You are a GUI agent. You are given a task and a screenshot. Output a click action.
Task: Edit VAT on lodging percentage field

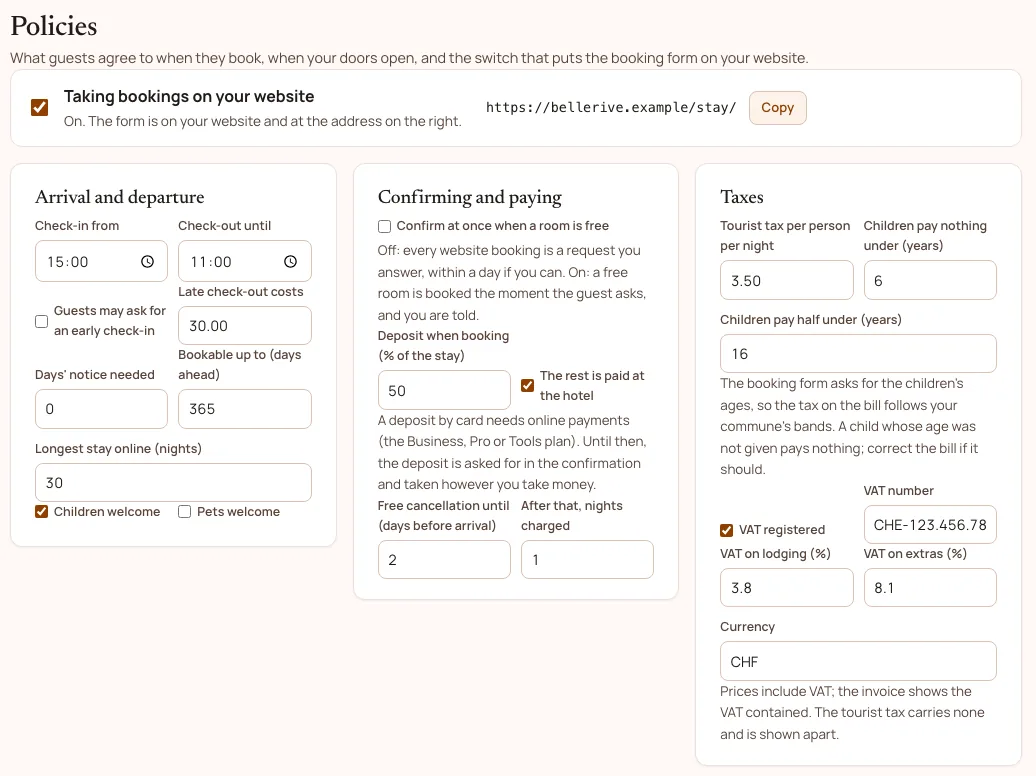click(787, 588)
